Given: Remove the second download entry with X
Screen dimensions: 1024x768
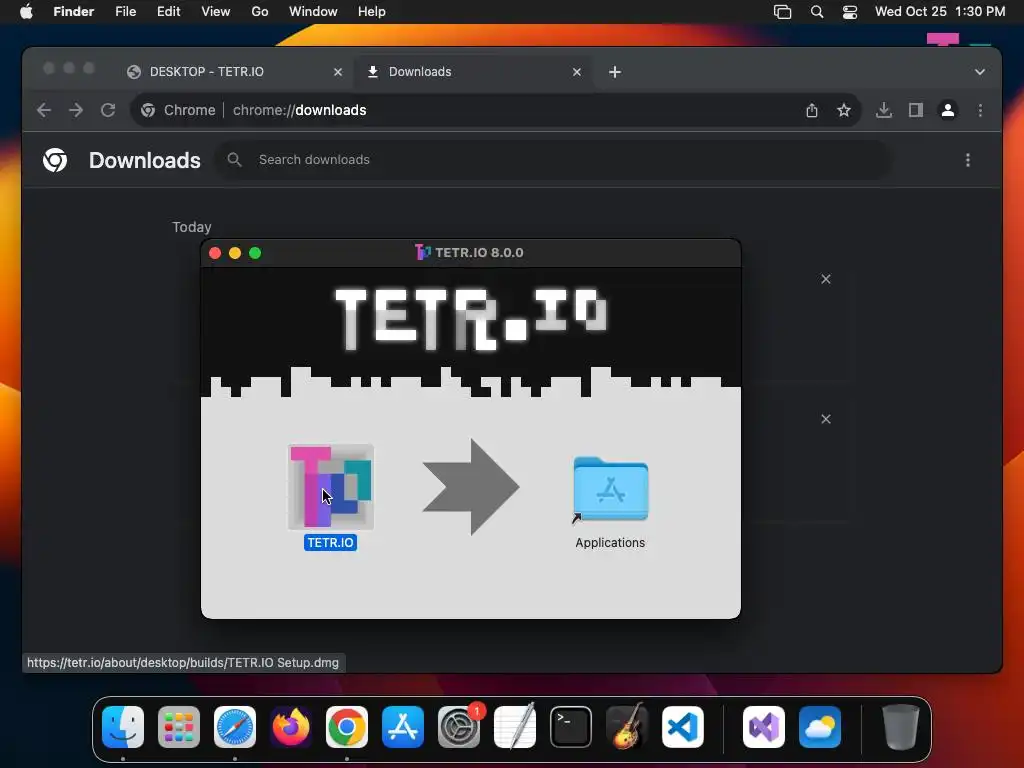Looking at the screenshot, I should pos(825,419).
